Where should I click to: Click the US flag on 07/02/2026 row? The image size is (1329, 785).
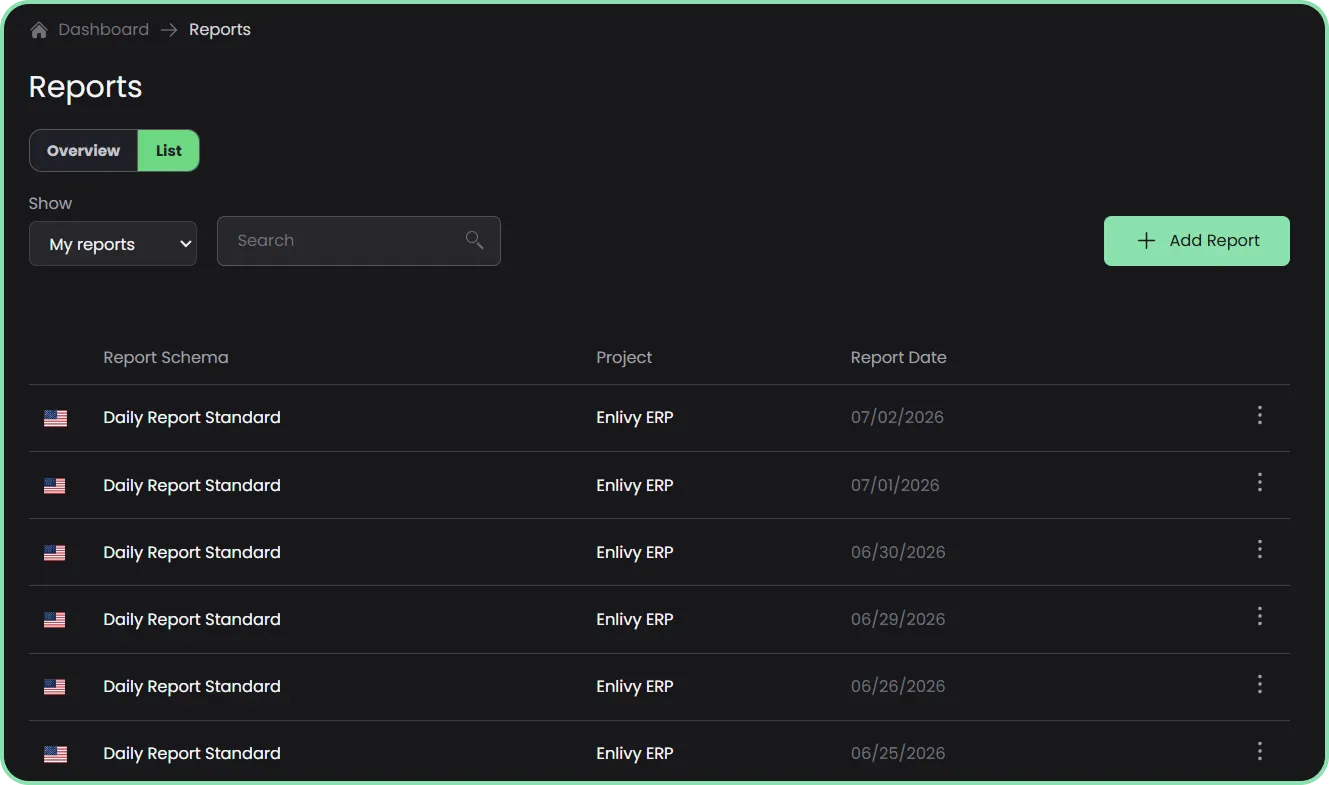coord(55,418)
